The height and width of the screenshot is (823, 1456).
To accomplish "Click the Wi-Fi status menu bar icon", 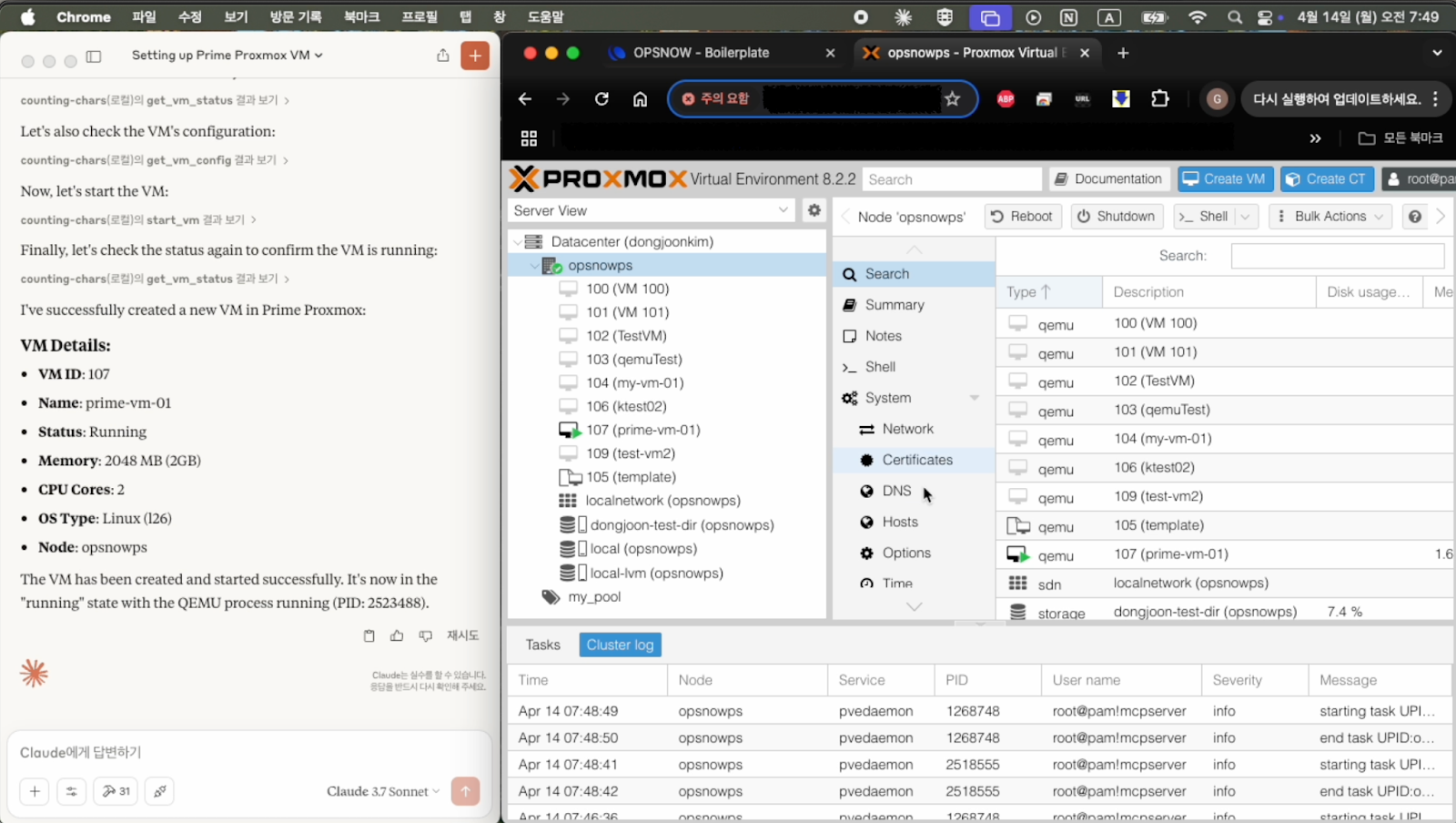I will coord(1198,17).
